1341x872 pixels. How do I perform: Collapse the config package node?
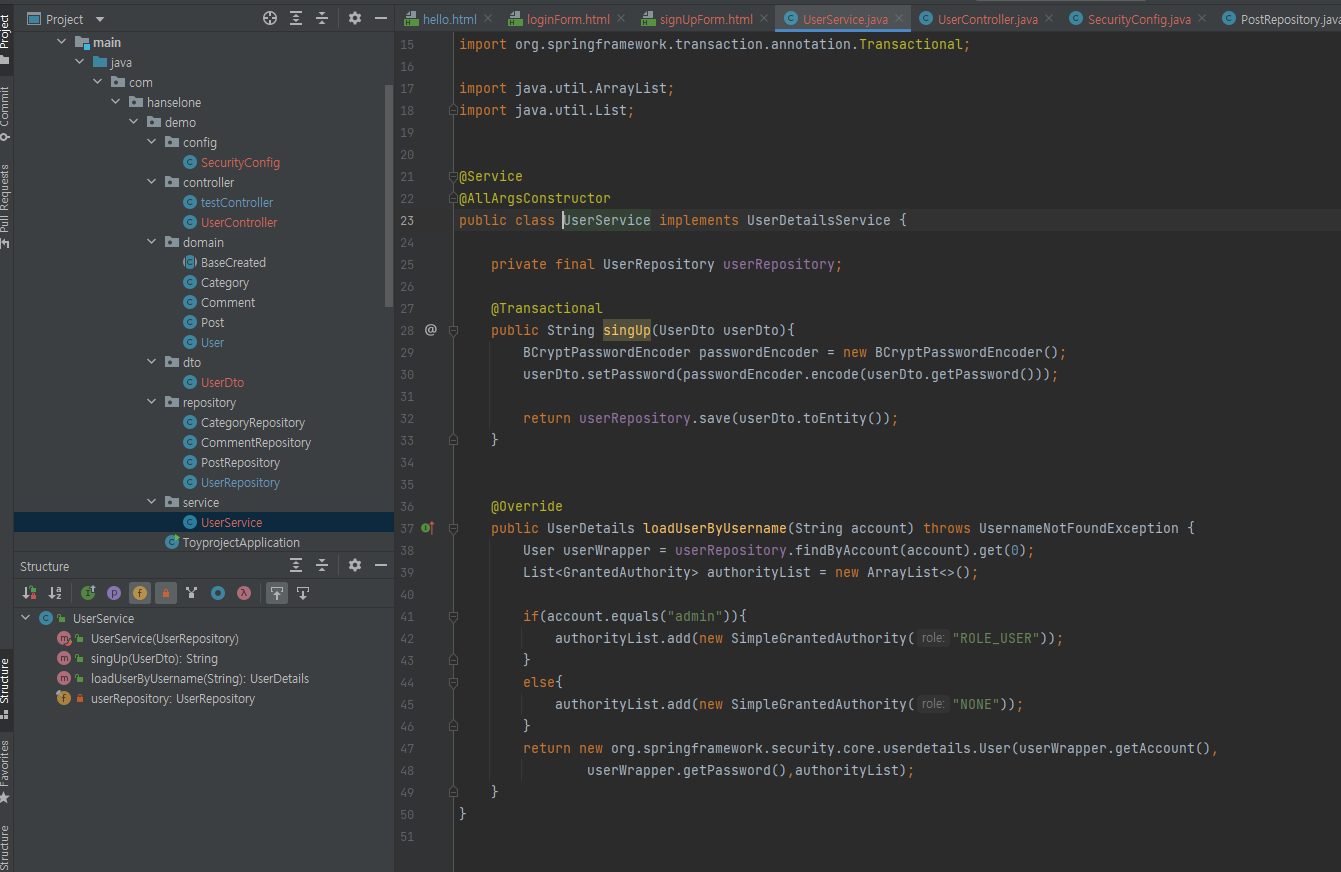point(151,142)
